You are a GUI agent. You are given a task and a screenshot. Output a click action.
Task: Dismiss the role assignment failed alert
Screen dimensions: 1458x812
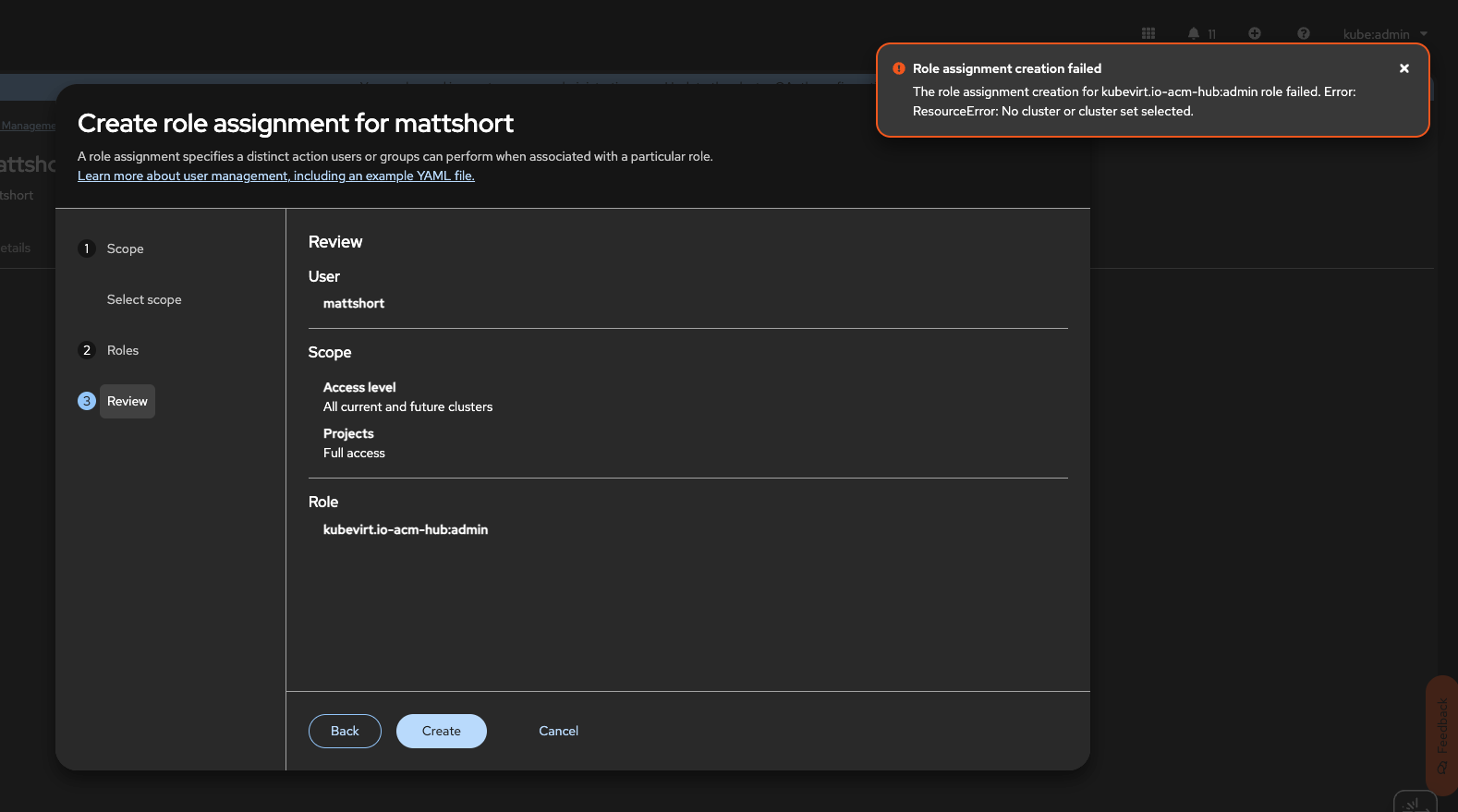pyautogui.click(x=1404, y=68)
